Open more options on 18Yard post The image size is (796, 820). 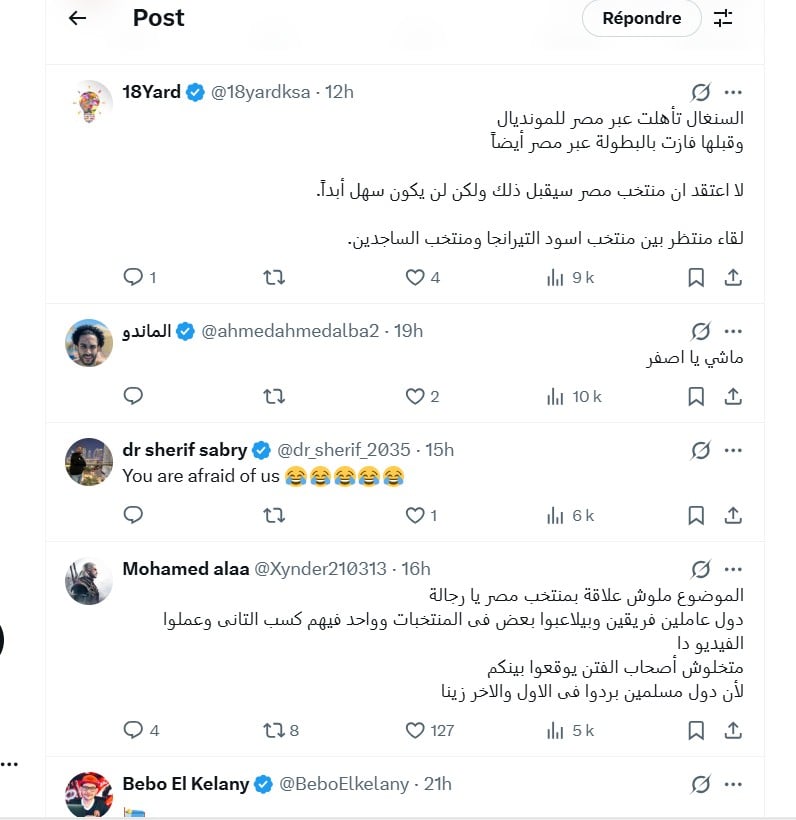[733, 92]
